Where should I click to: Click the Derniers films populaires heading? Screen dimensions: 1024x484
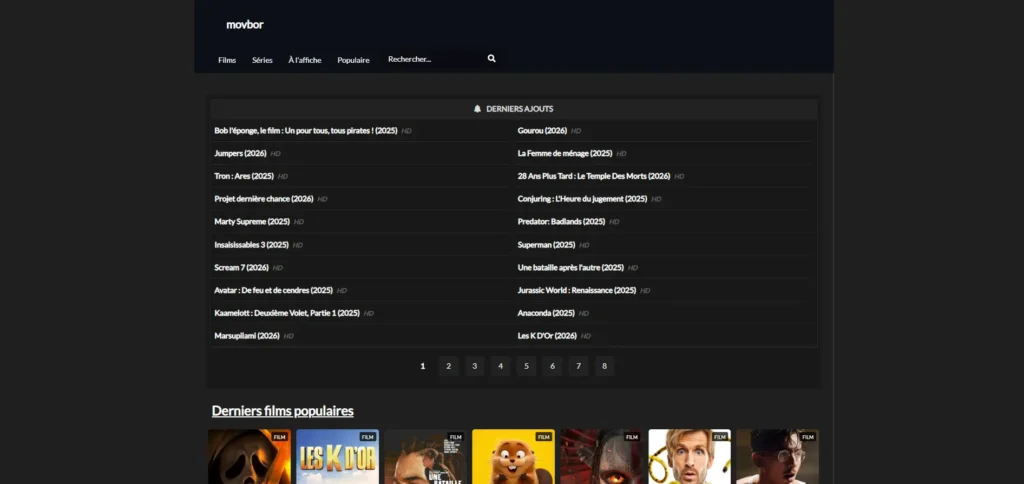(282, 411)
